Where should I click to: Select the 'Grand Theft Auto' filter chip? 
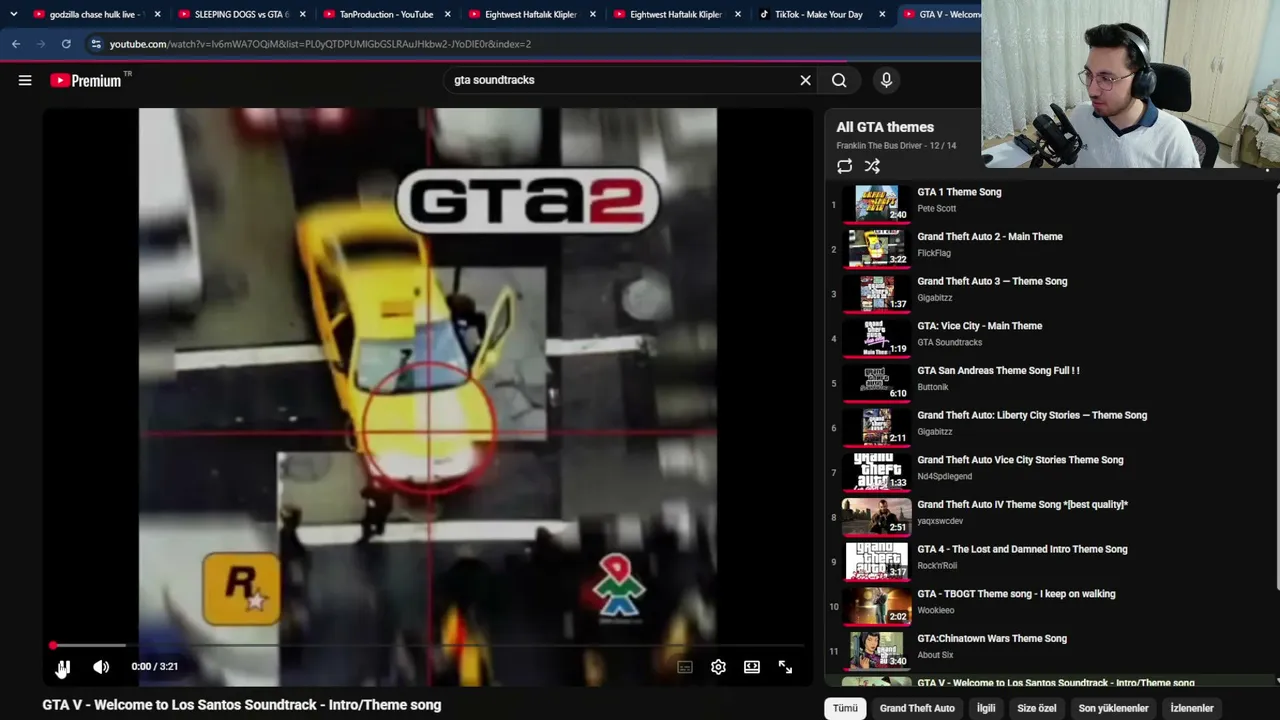pos(917,708)
